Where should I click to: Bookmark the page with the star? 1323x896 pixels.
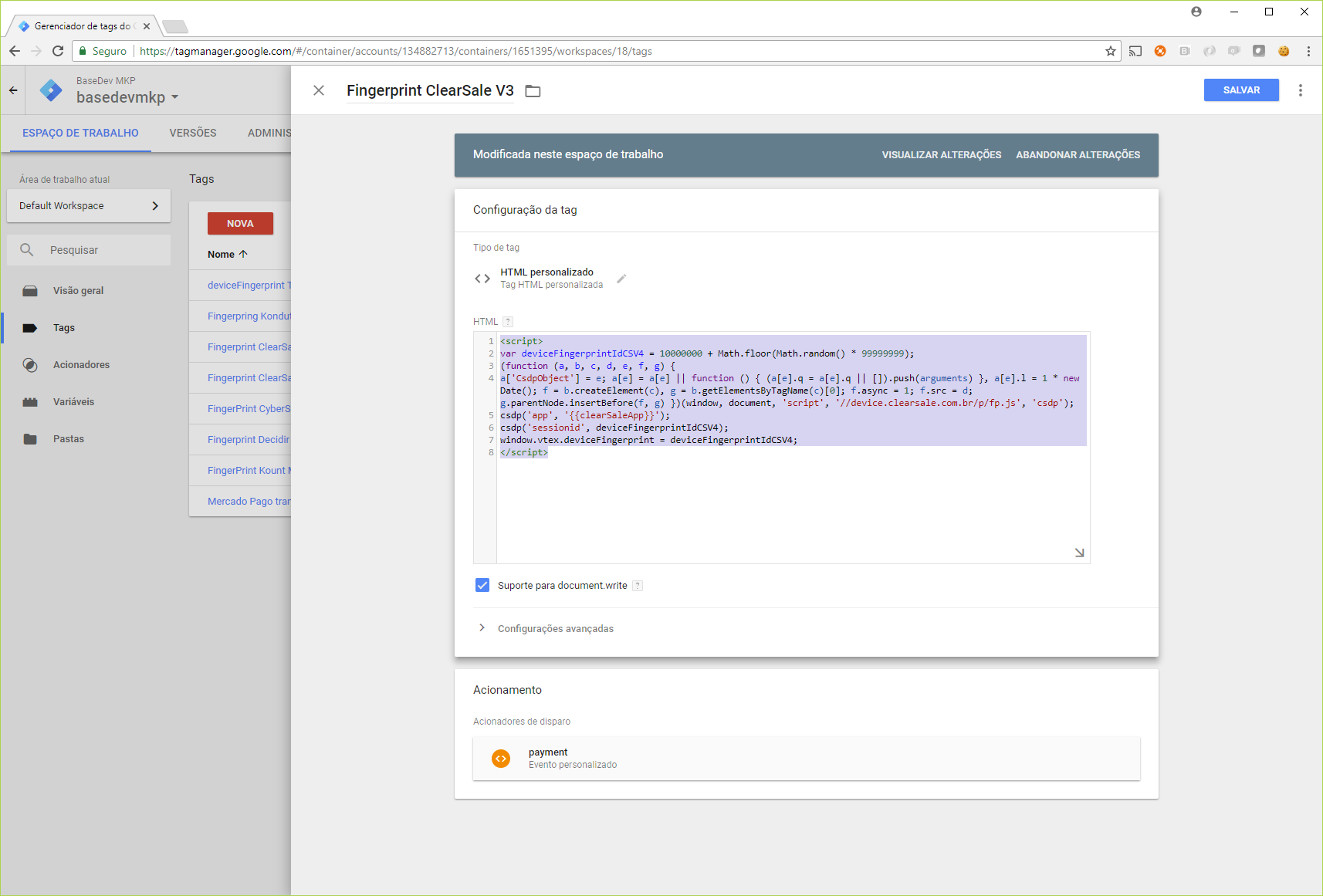1110,51
